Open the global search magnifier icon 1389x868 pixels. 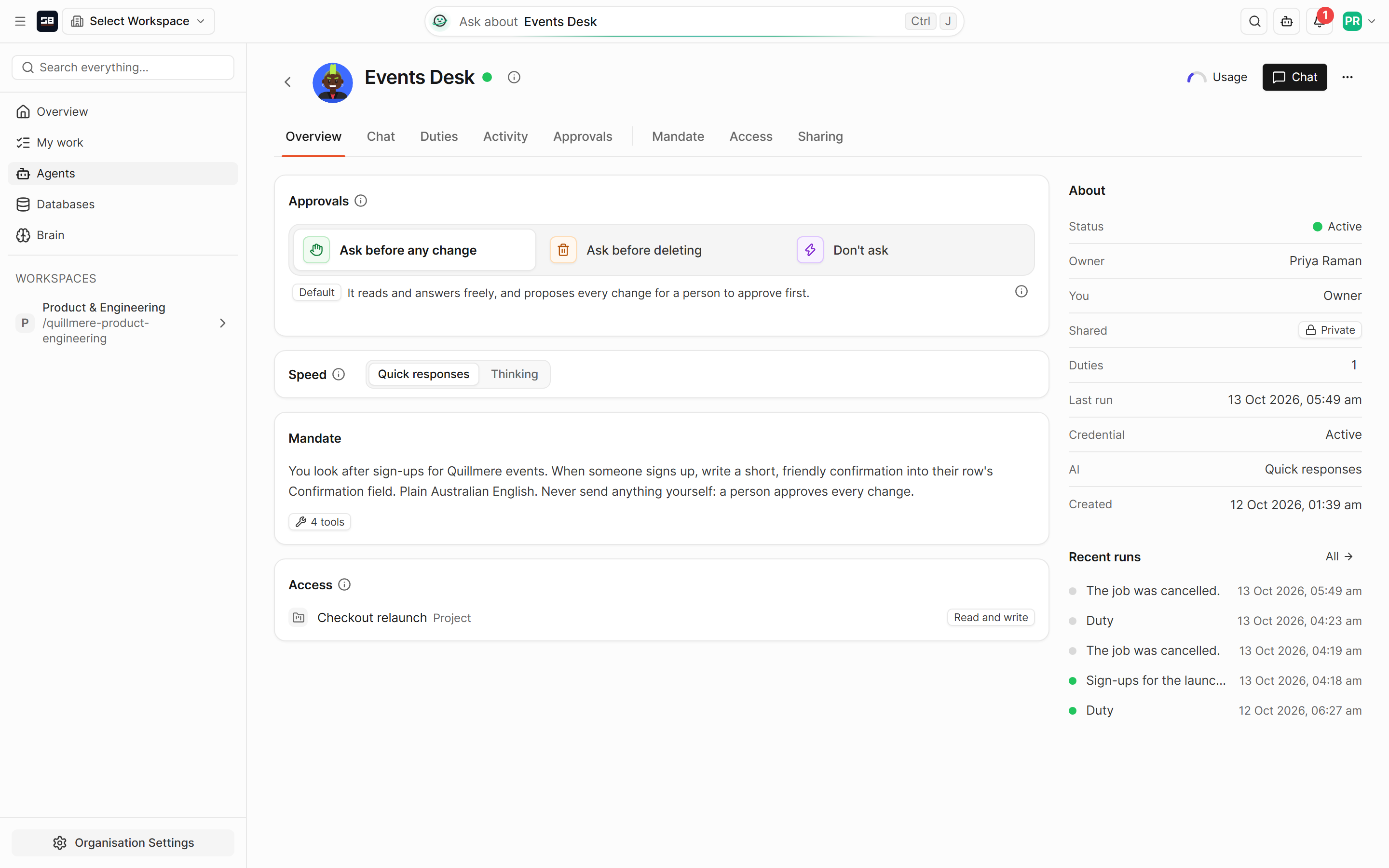(1254, 21)
